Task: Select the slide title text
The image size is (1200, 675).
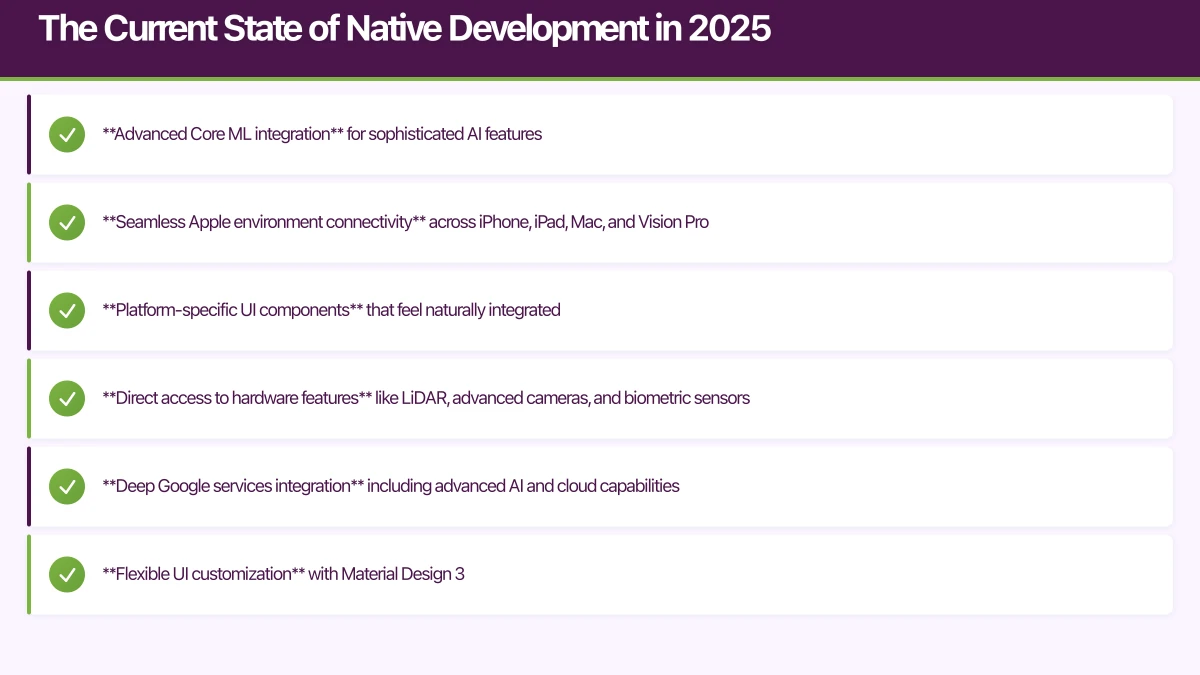Action: (405, 29)
